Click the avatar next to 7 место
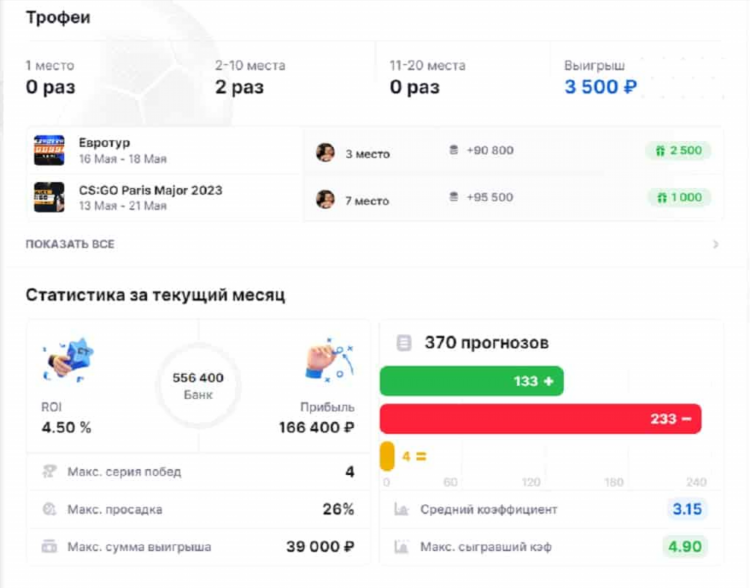Image resolution: width=750 pixels, height=588 pixels. 325,200
